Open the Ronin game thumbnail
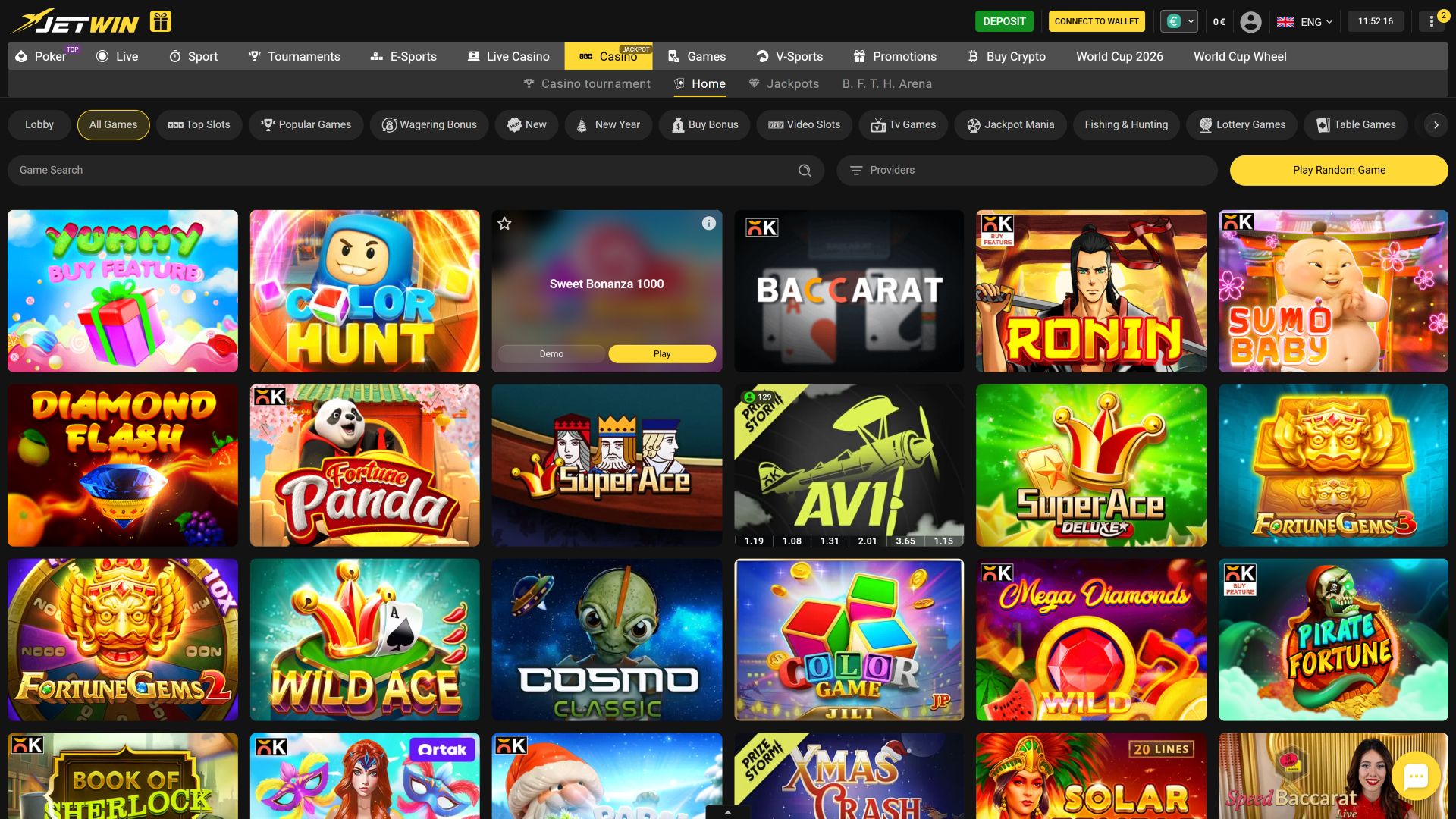 pos(1090,291)
